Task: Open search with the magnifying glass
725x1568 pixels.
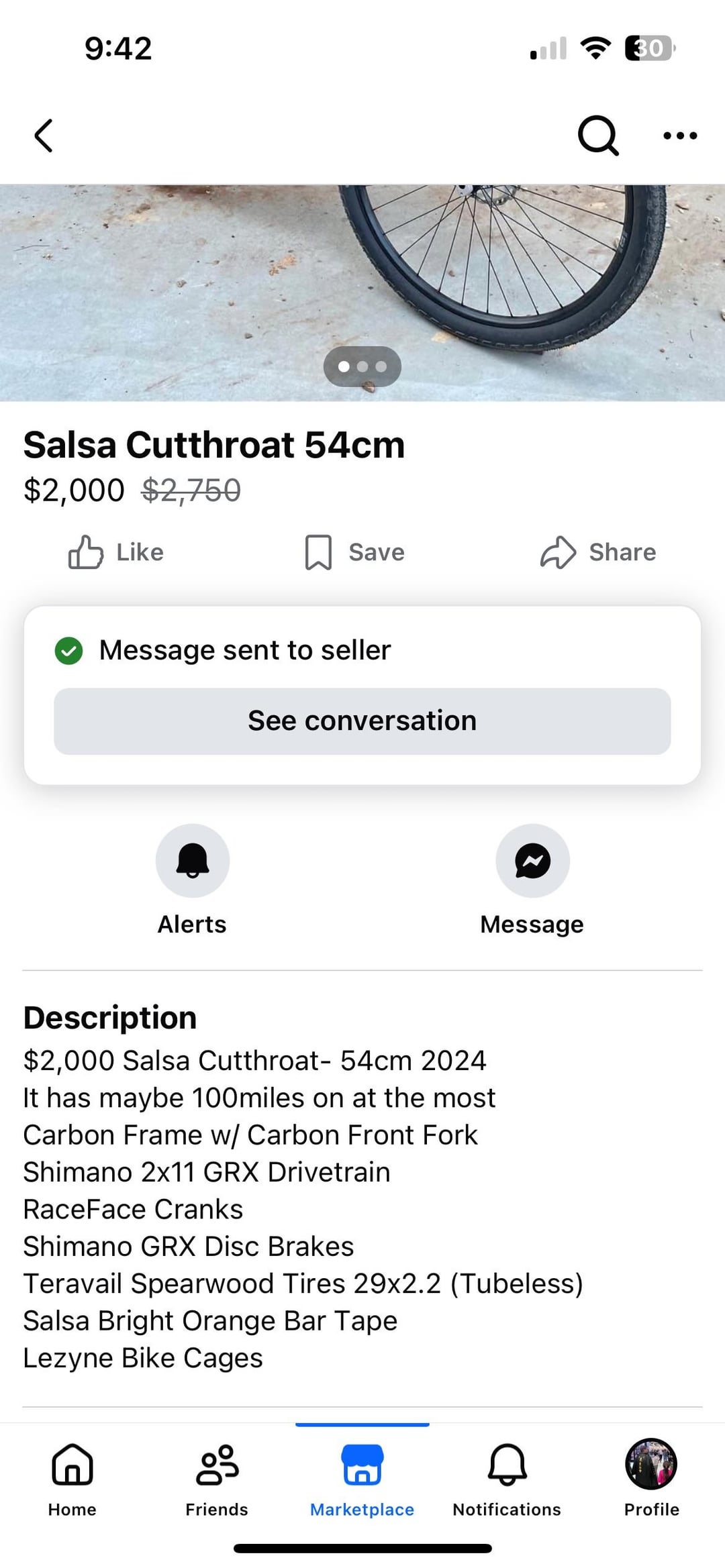Action: [x=597, y=136]
